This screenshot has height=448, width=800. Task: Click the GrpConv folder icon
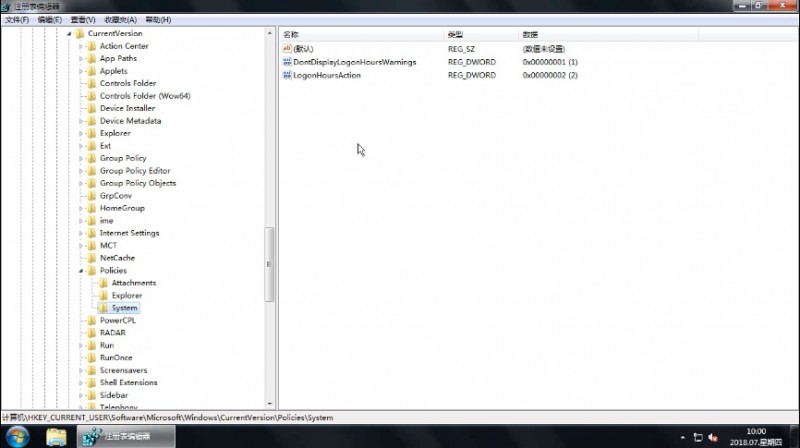click(x=92, y=195)
